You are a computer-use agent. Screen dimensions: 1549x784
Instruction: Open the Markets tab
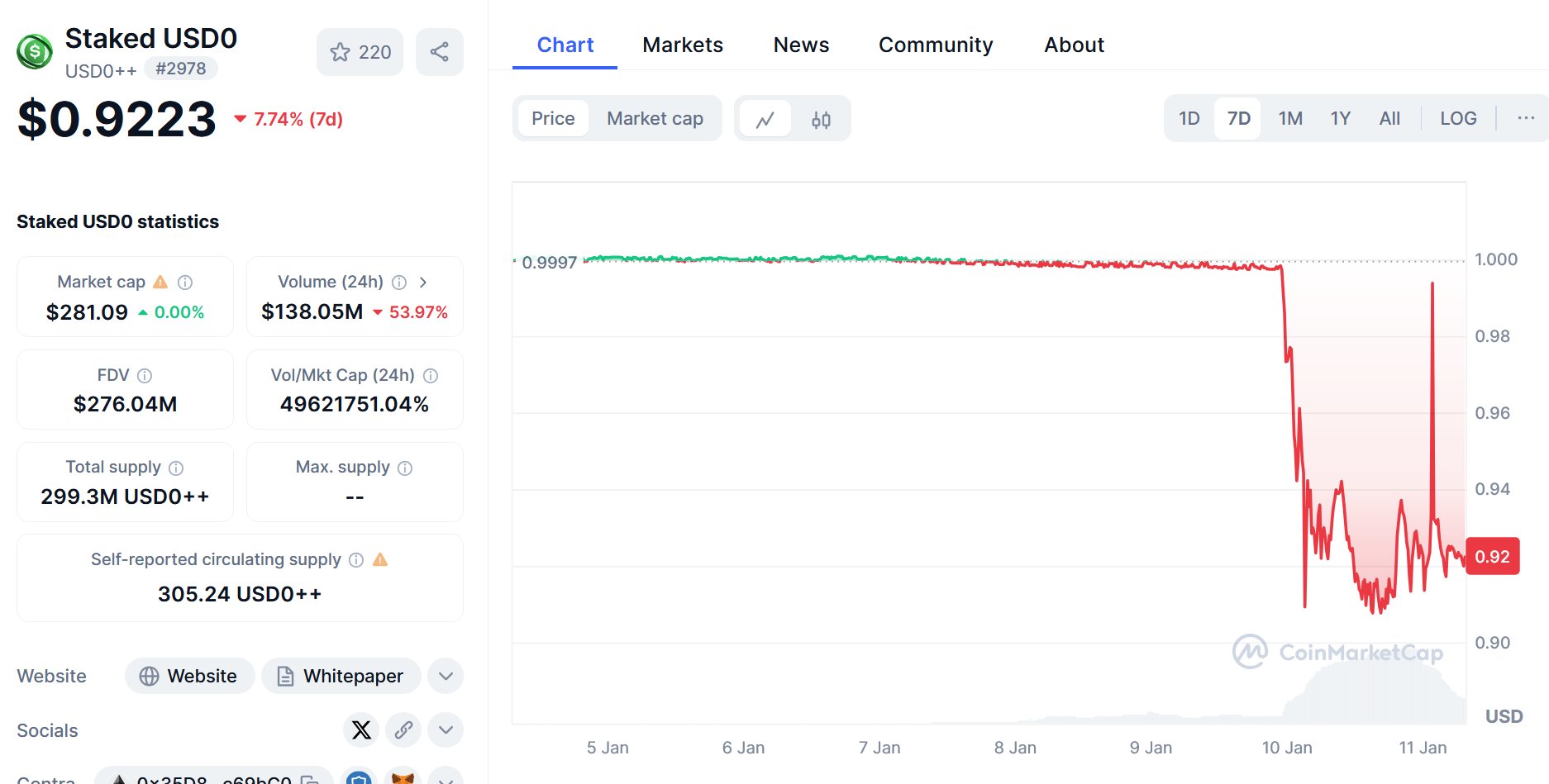click(683, 45)
